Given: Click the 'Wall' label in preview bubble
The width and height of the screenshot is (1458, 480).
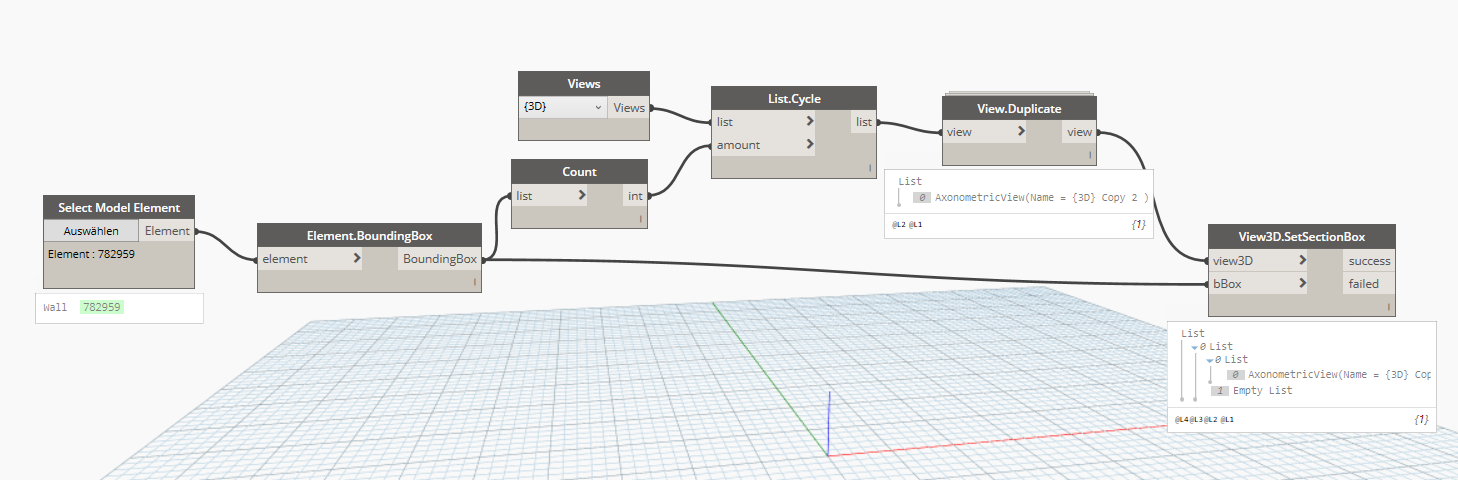Looking at the screenshot, I should click(55, 308).
